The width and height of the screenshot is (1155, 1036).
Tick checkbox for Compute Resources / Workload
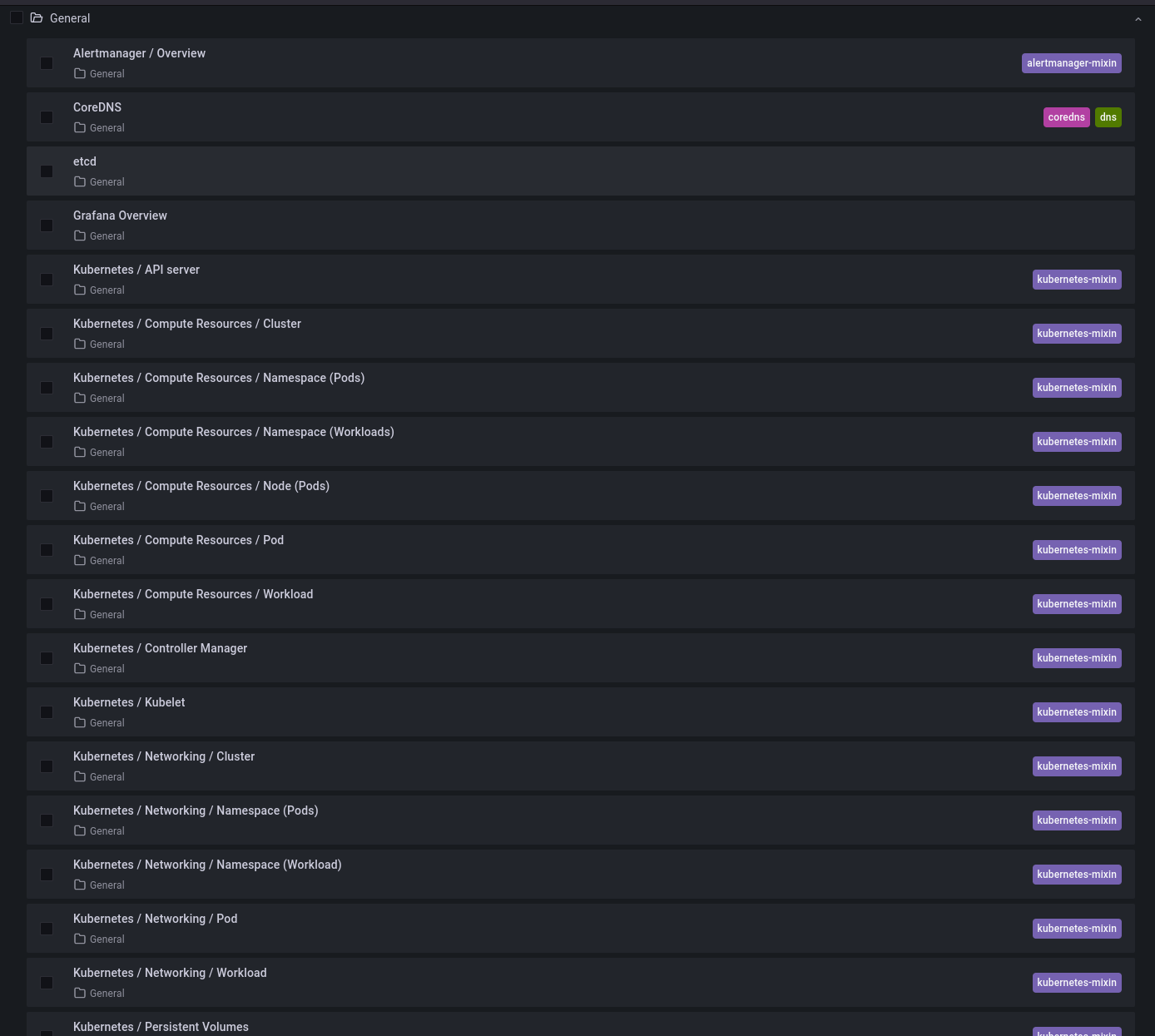pos(47,604)
